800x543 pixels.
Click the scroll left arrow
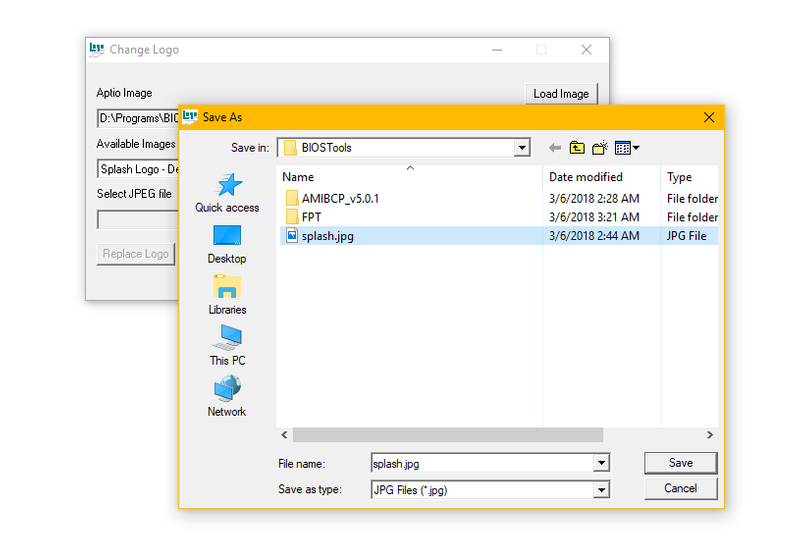[x=284, y=435]
